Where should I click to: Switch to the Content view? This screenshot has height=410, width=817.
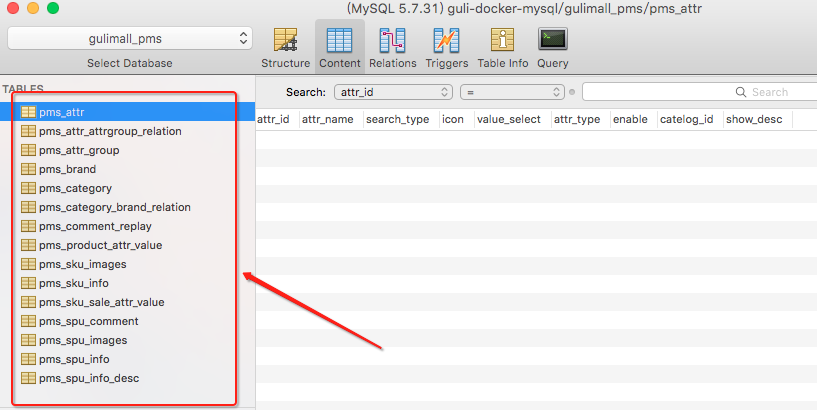[339, 41]
